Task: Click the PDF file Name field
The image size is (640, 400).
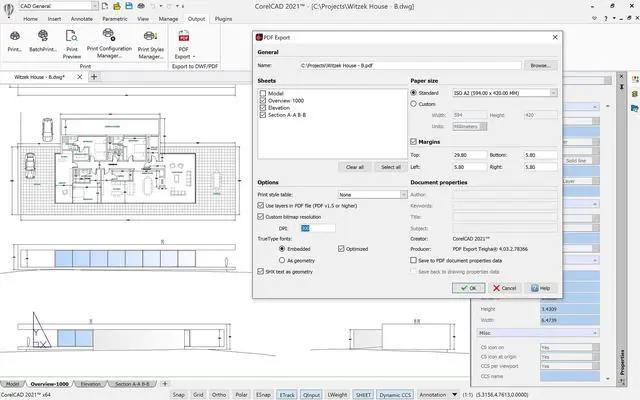Action: tap(410, 65)
